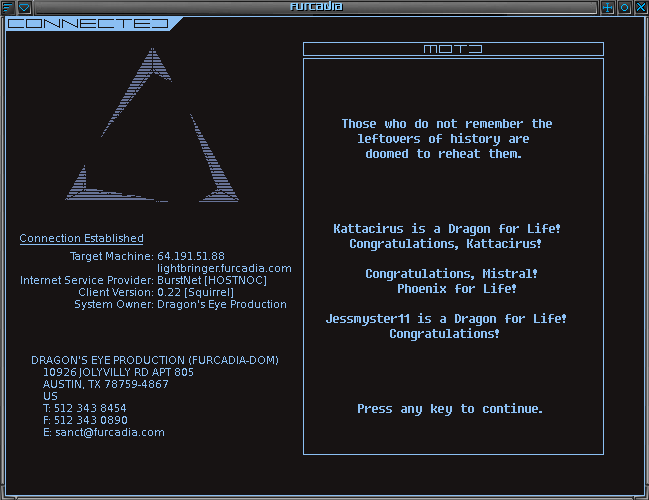Close the Furcadia window with the X

(641, 7)
